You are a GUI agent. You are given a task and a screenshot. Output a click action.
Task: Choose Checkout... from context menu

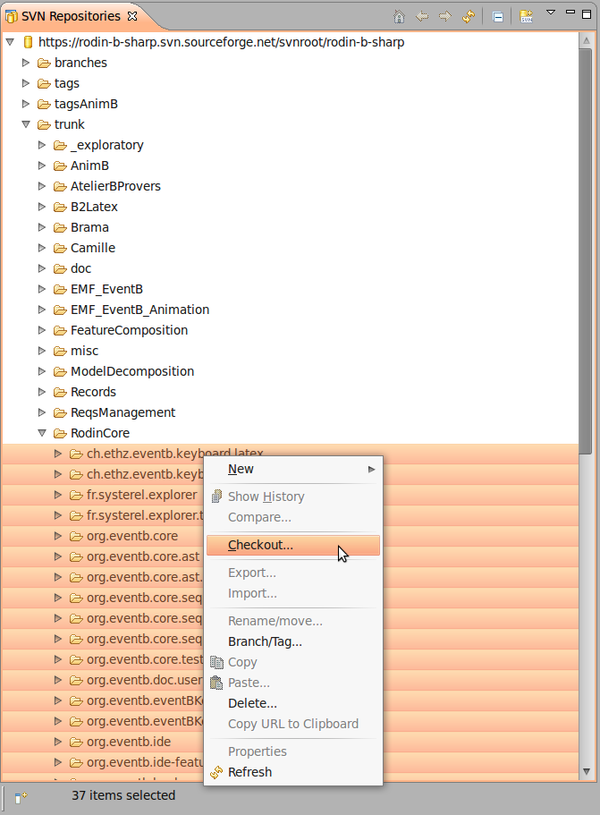pos(293,545)
